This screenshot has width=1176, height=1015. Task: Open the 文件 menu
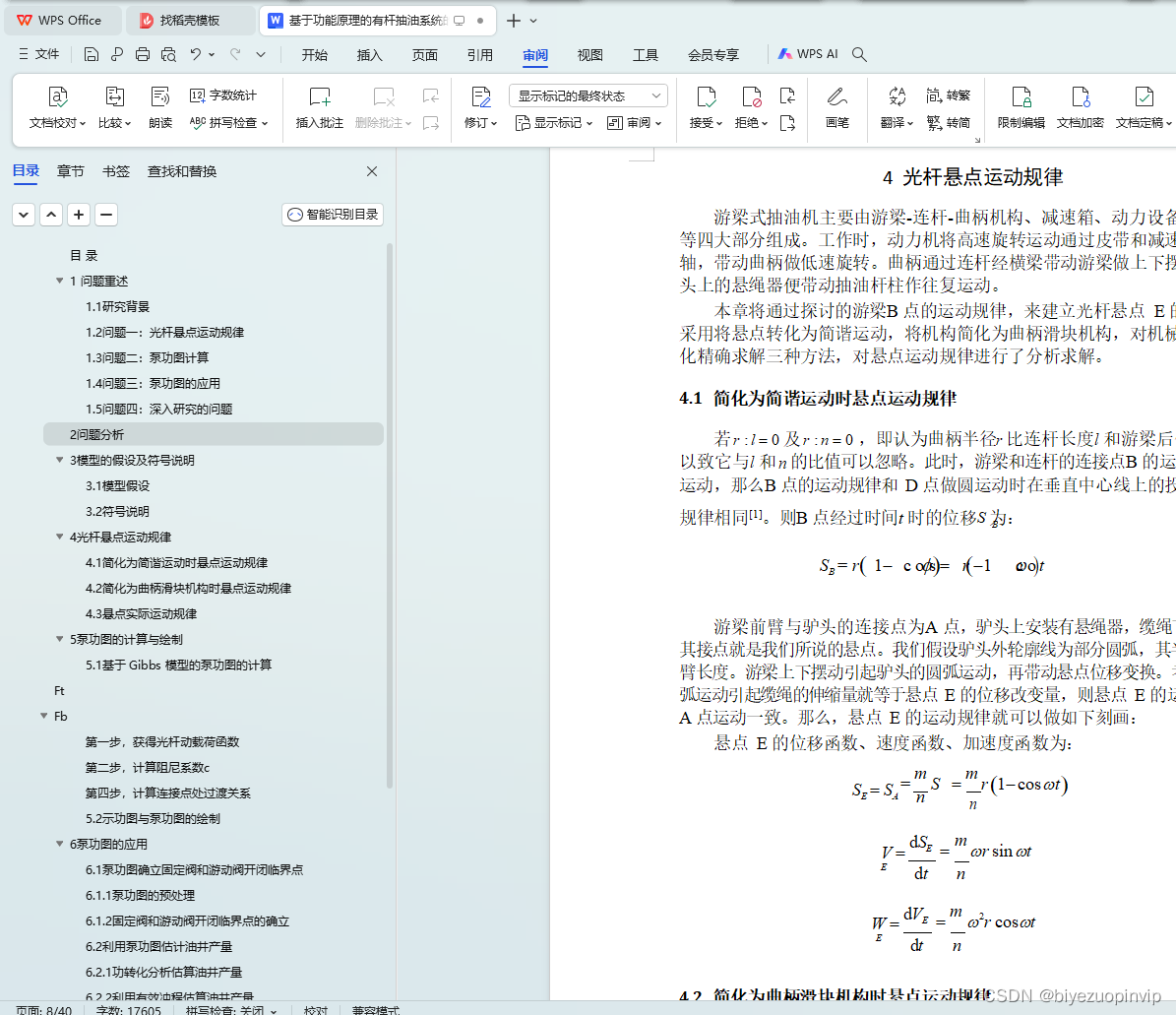pyautogui.click(x=39, y=54)
